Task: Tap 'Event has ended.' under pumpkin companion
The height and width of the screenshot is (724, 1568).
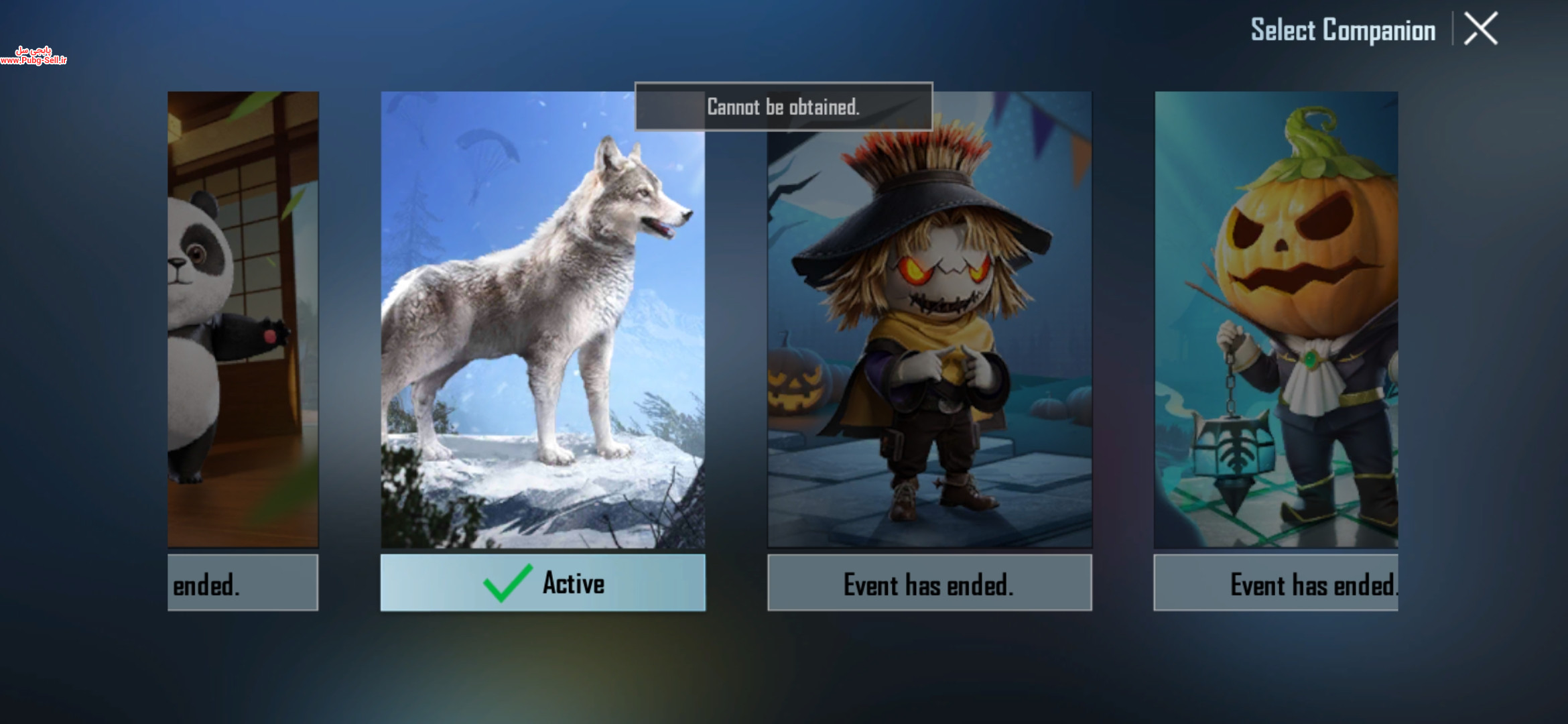Action: (1276, 583)
